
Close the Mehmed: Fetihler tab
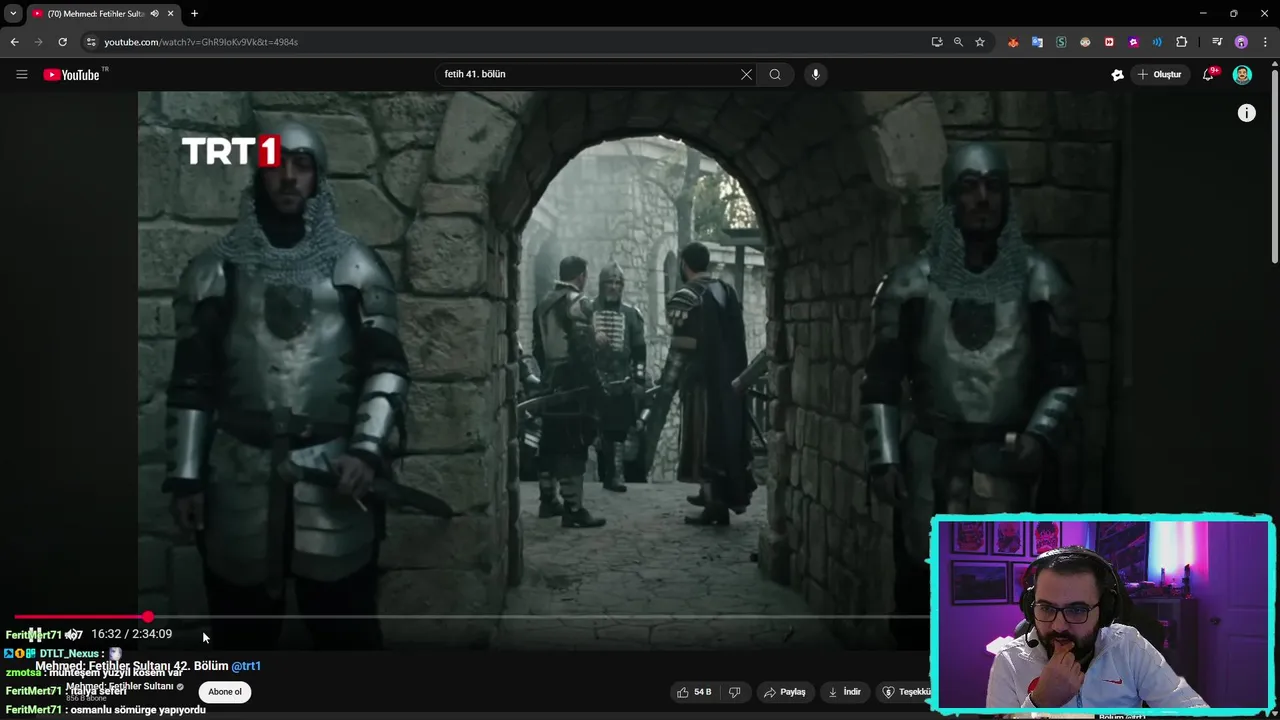(171, 13)
